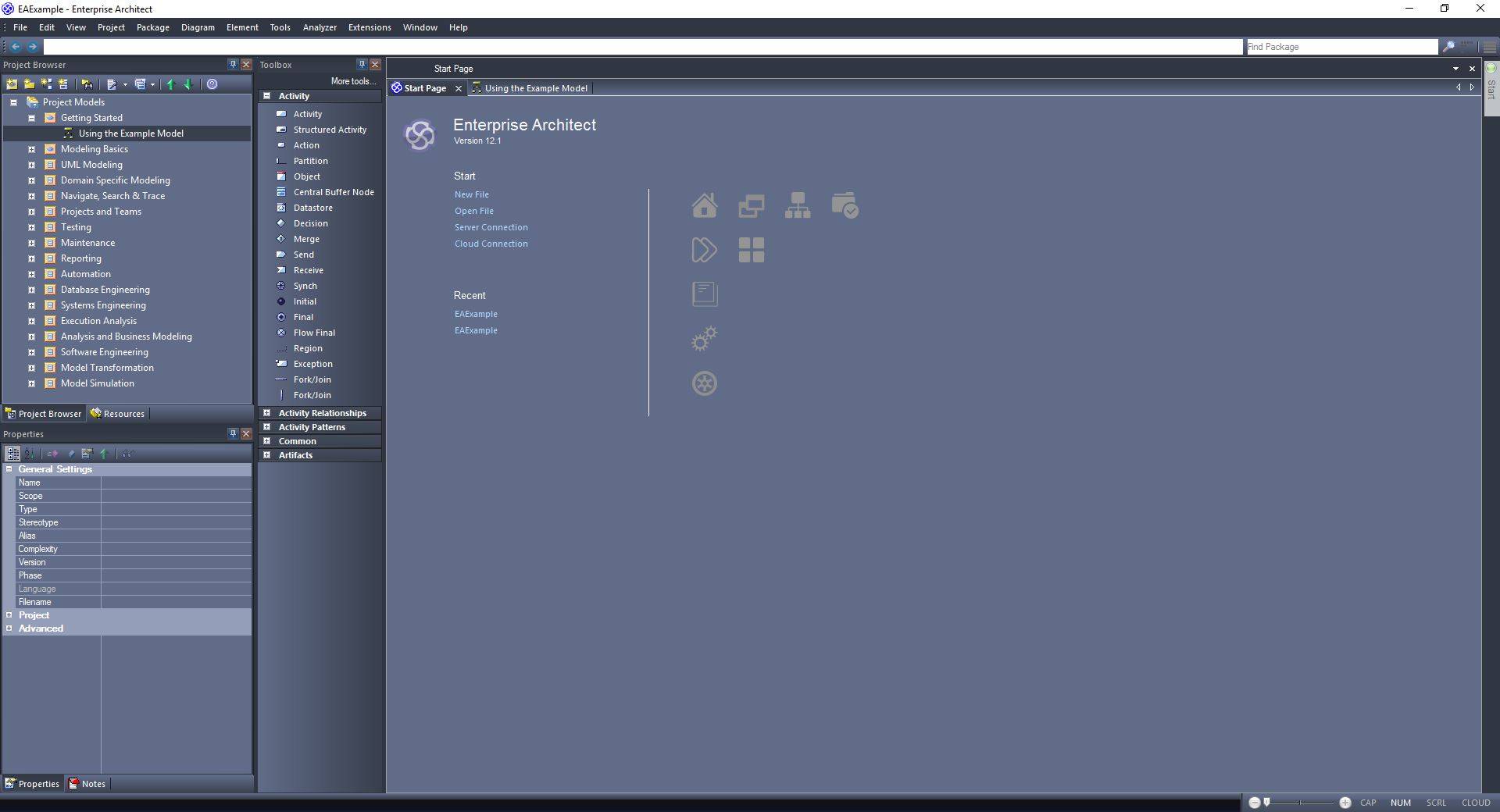Click the Decision tool in Toolbox
This screenshot has width=1500, height=812.
tap(310, 223)
